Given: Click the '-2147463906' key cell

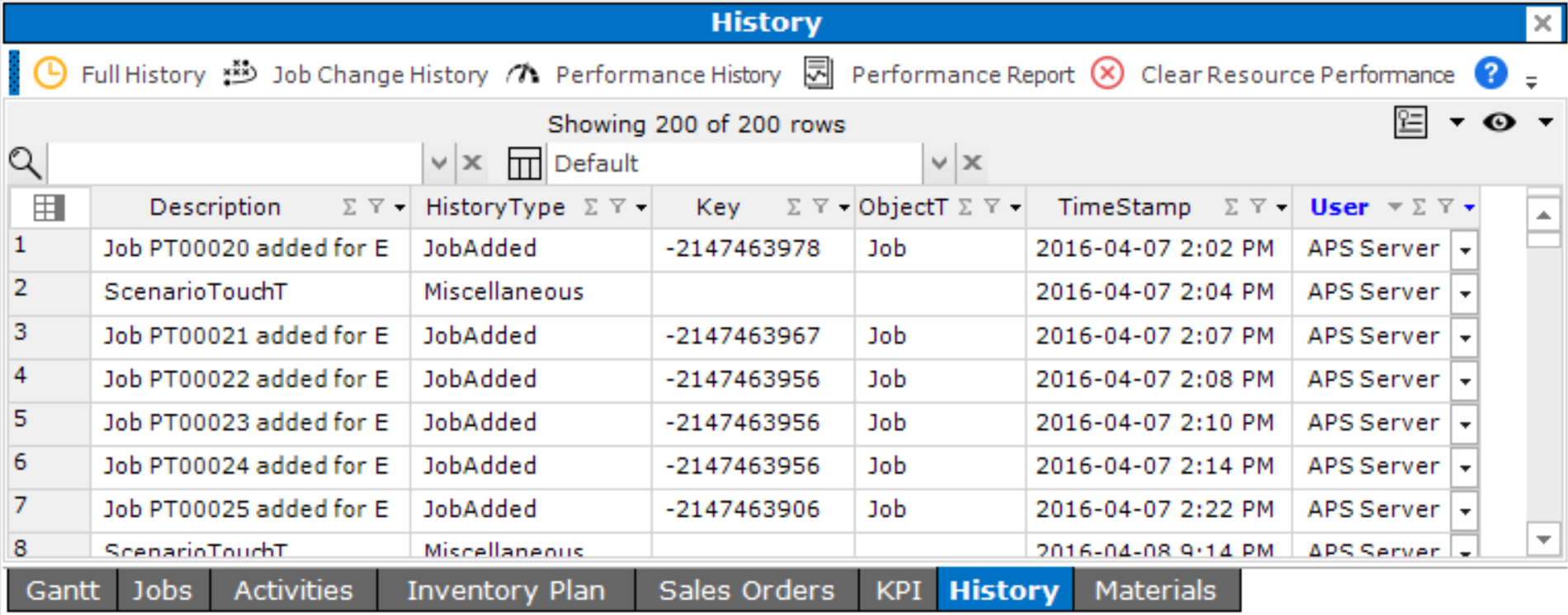Looking at the screenshot, I should click(x=753, y=509).
